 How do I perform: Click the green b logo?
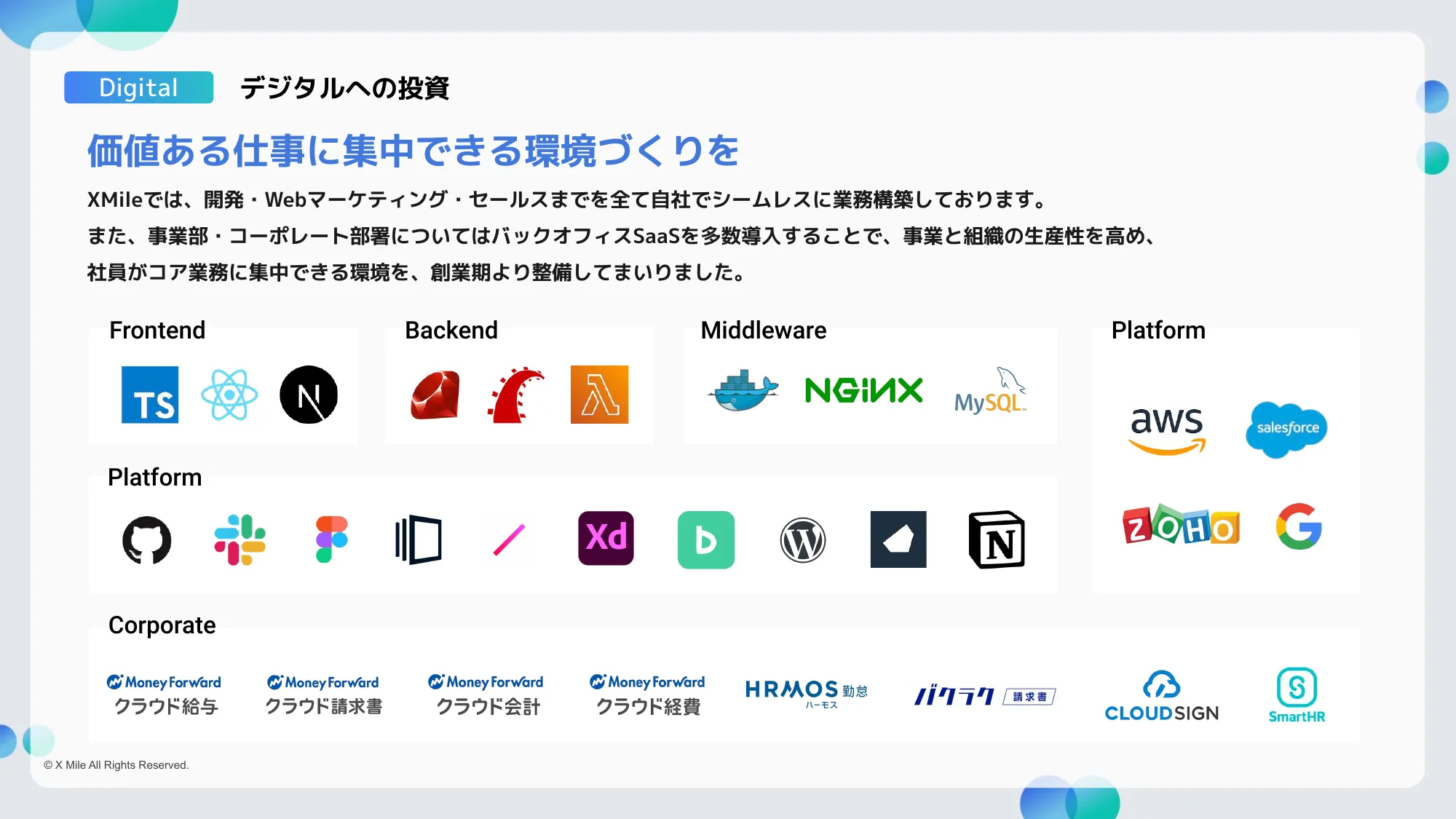(706, 540)
